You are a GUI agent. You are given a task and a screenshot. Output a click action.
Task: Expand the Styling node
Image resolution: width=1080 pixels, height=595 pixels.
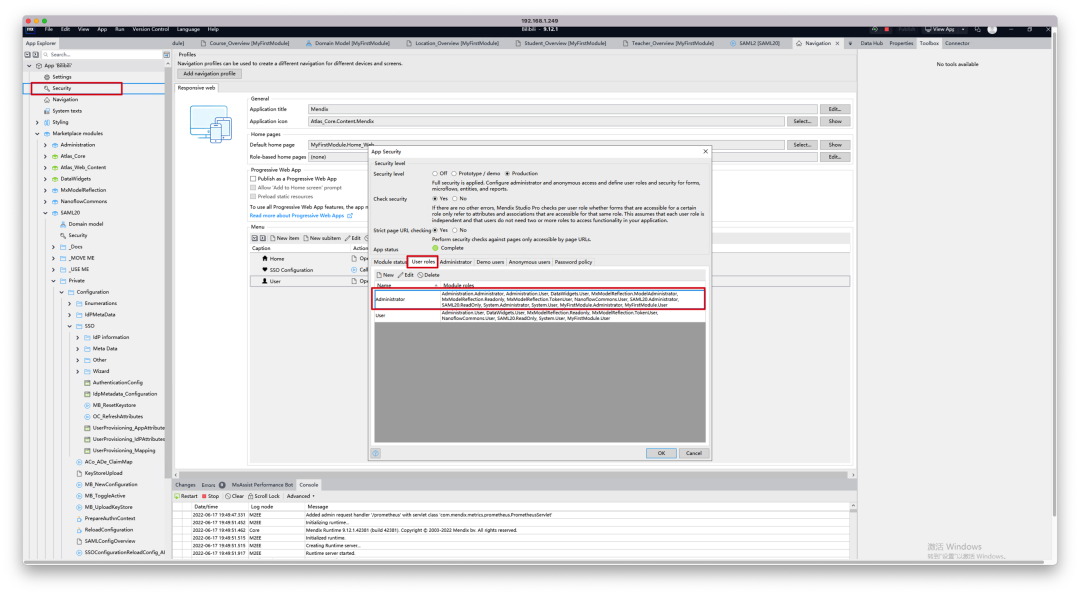coord(37,123)
